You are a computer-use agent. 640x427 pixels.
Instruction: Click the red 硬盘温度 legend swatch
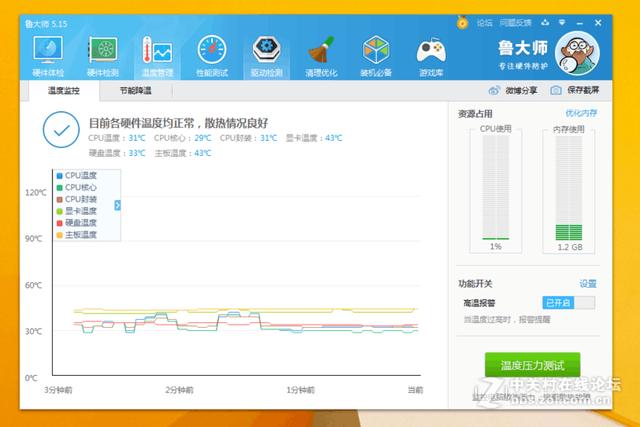(60, 223)
